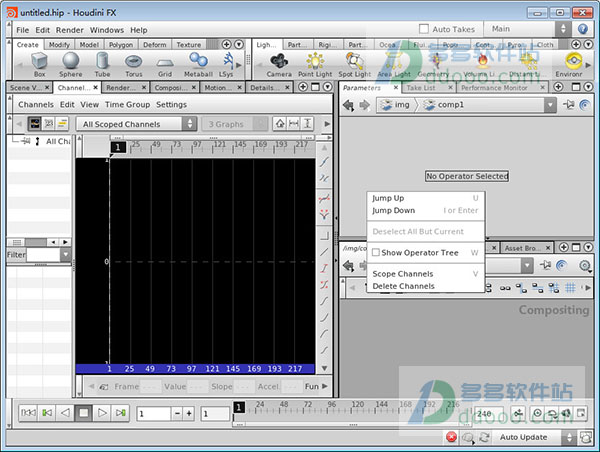This screenshot has height=452, width=600.
Task: Open Time Group menu
Action: click(127, 104)
